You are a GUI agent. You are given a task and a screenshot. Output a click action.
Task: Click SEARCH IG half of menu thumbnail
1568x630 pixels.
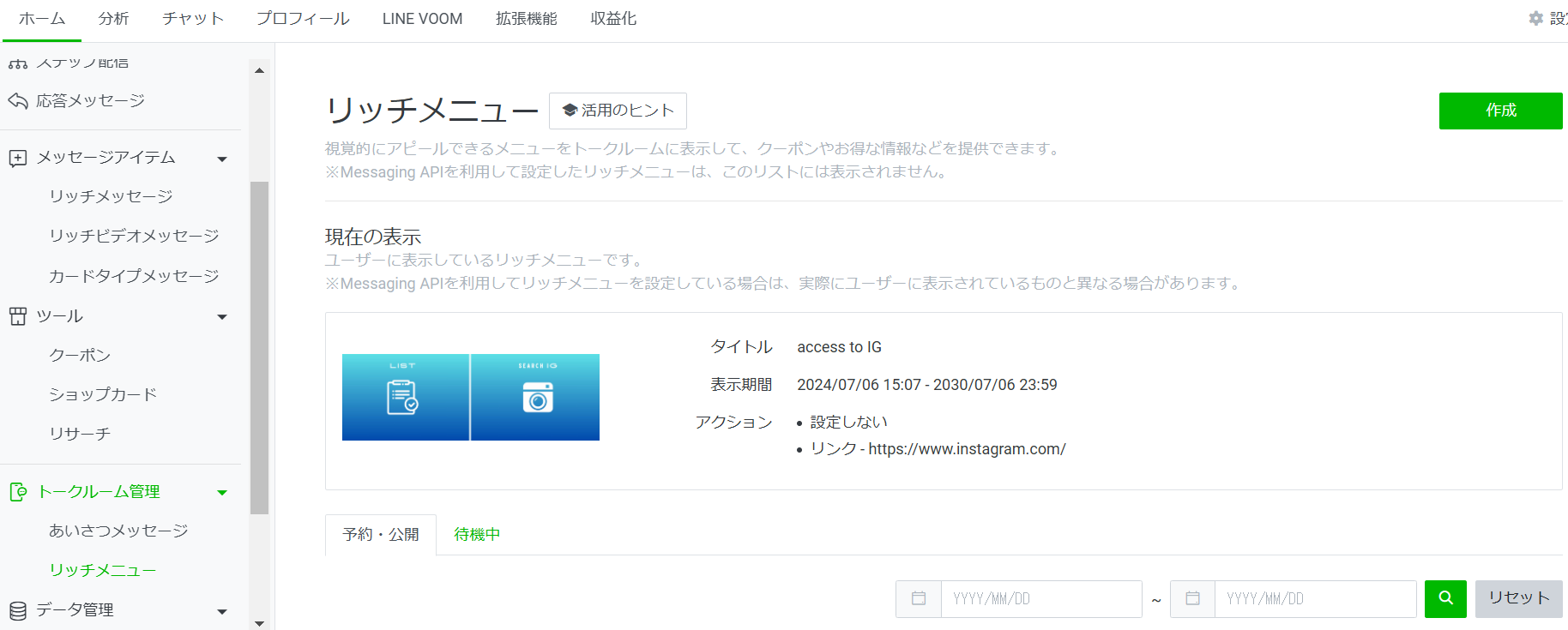click(535, 397)
